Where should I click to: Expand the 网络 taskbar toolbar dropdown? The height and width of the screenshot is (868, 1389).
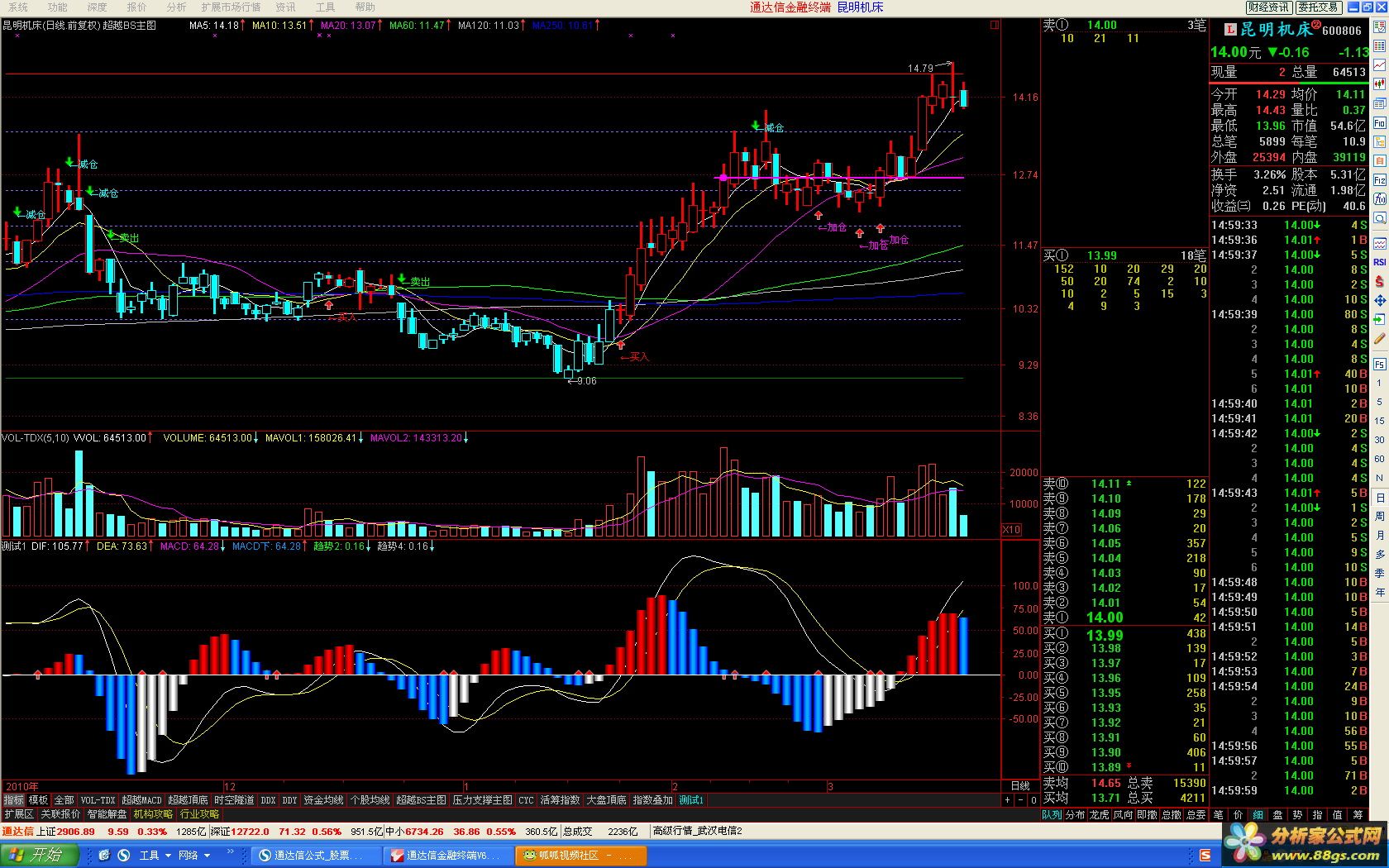pos(207,856)
